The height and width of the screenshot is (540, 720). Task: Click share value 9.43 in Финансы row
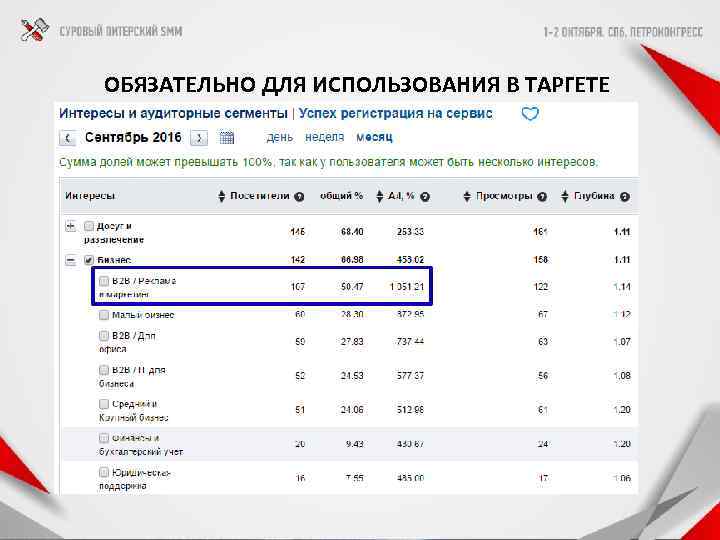(354, 444)
